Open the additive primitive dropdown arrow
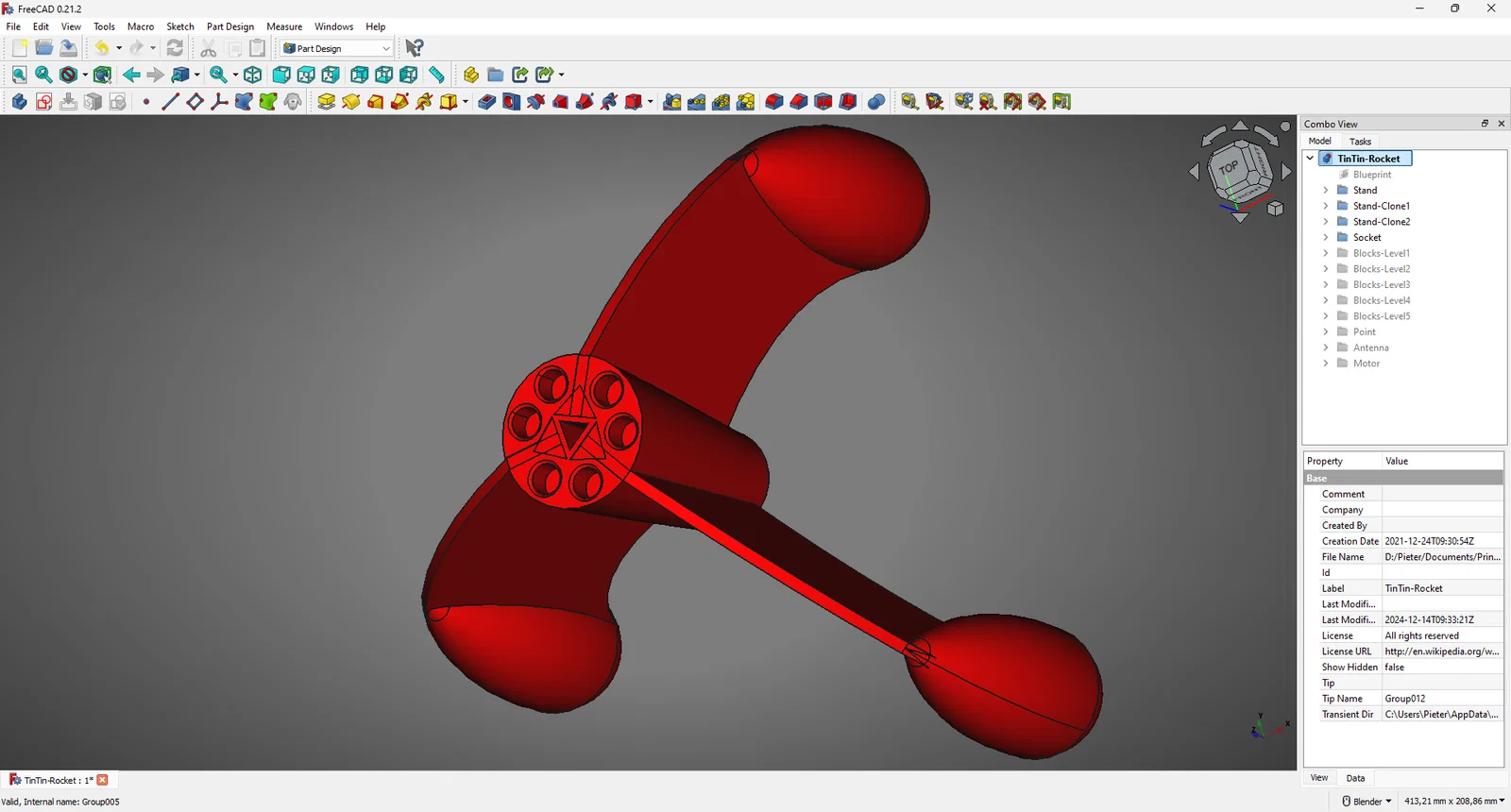Image resolution: width=1511 pixels, height=812 pixels. pyautogui.click(x=466, y=102)
